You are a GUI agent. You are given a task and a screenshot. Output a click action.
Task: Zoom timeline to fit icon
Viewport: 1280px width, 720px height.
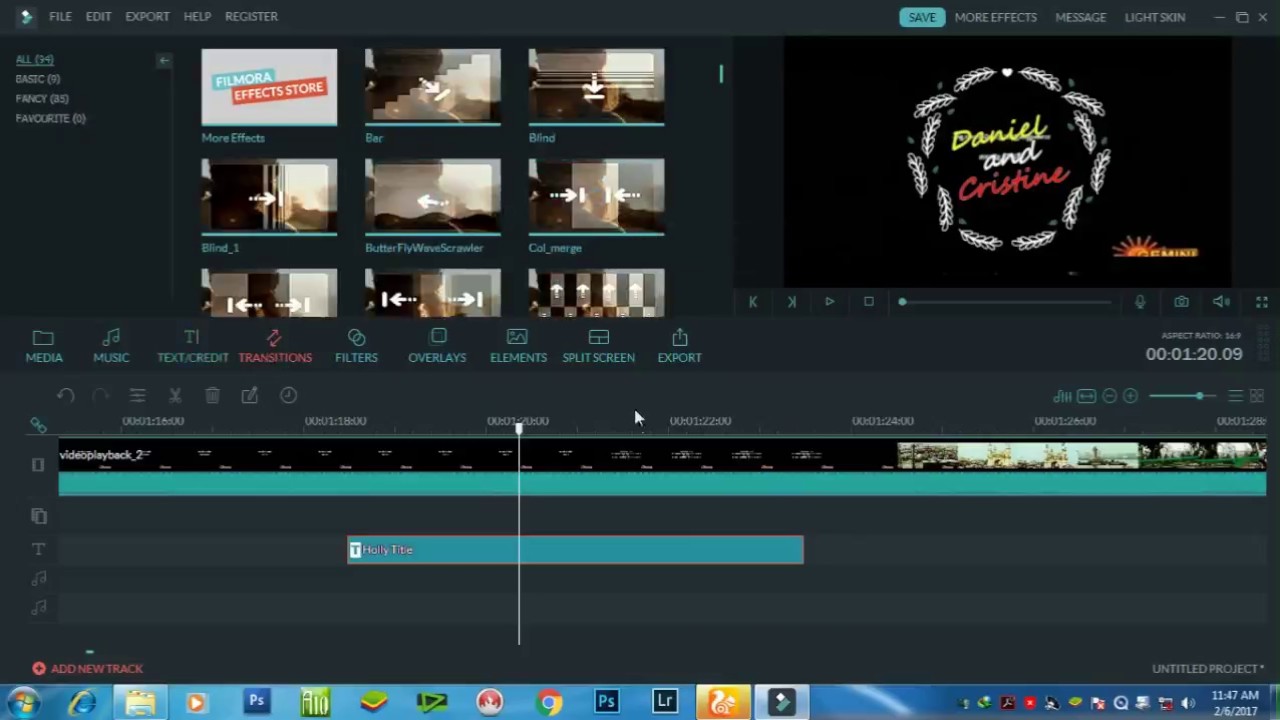click(1086, 396)
